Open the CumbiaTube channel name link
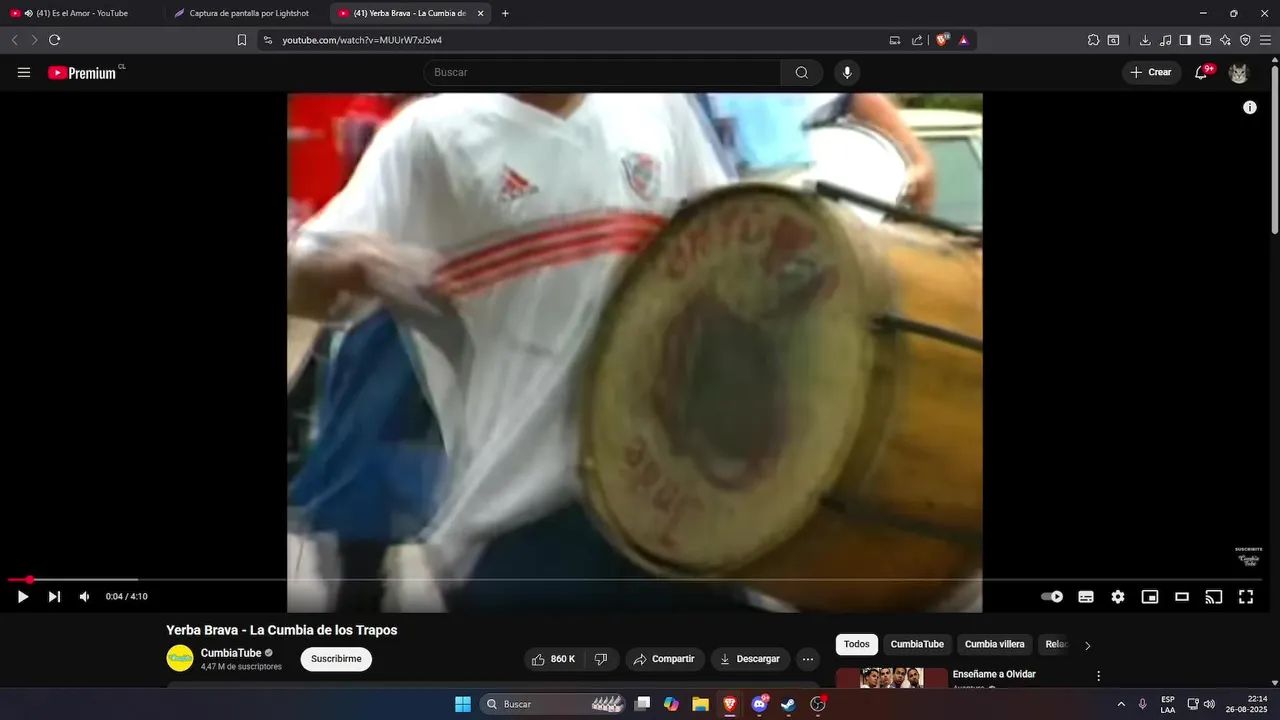Image resolution: width=1280 pixels, height=720 pixels. (x=231, y=653)
